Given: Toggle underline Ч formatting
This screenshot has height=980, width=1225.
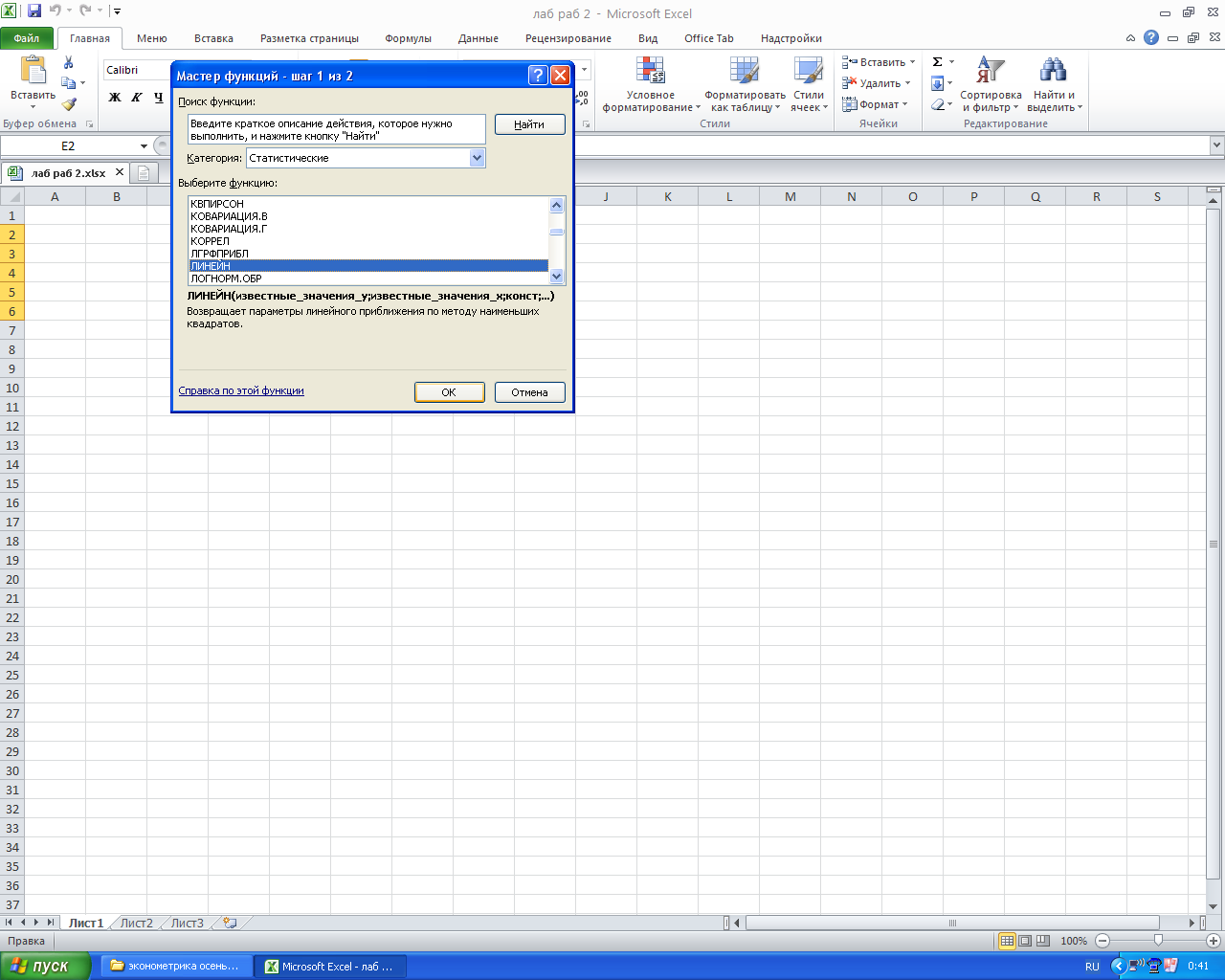Looking at the screenshot, I should [x=159, y=98].
